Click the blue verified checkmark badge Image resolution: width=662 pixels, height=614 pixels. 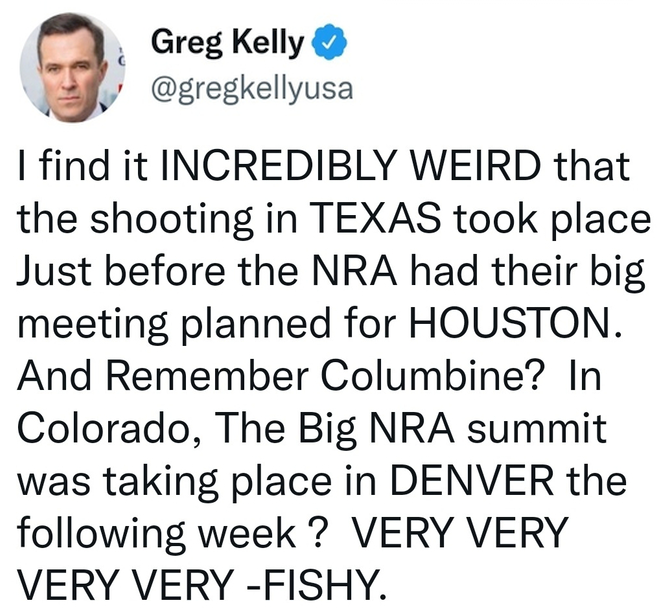click(x=329, y=42)
